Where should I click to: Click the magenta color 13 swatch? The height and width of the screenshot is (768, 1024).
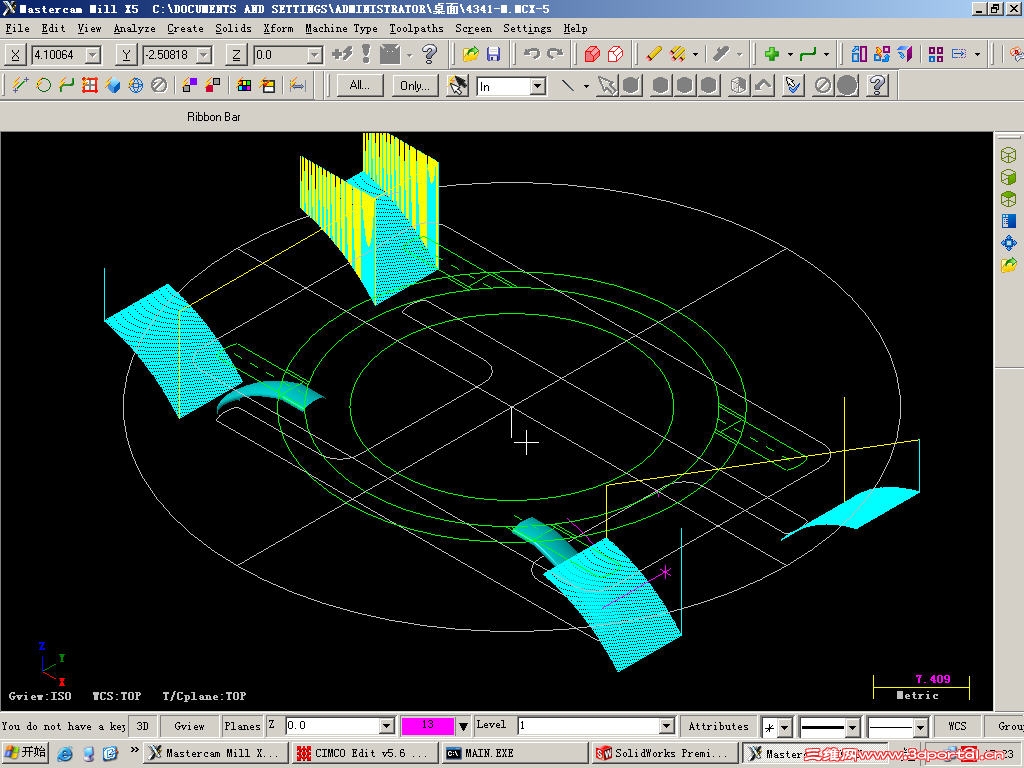point(428,726)
